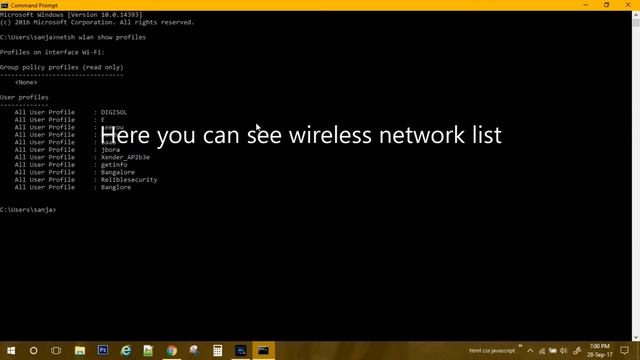Viewport: 640px width, 360px height.
Task: Open Cortana search circle in taskbar
Action: 33,351
